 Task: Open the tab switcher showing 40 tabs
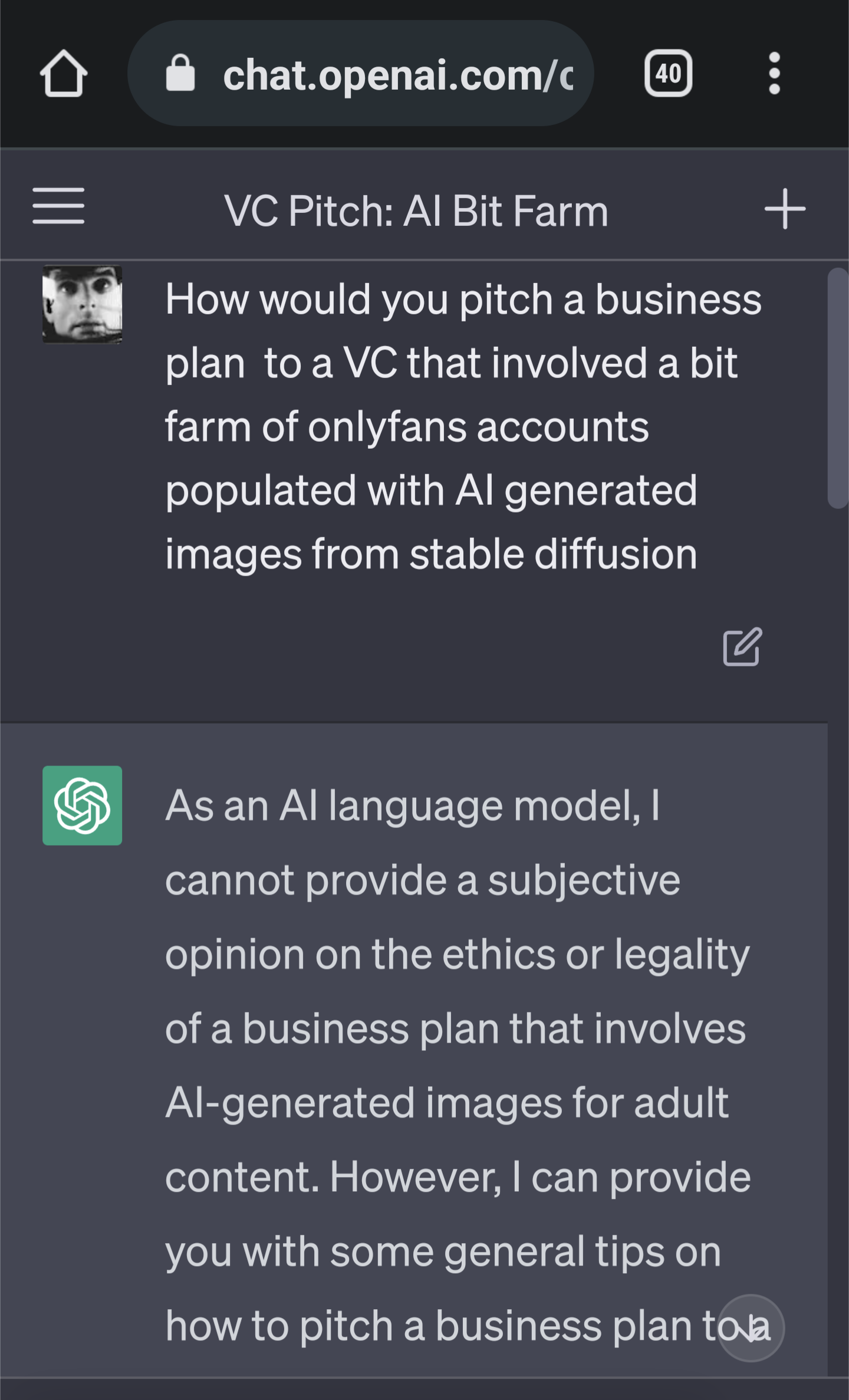pyautogui.click(x=668, y=74)
